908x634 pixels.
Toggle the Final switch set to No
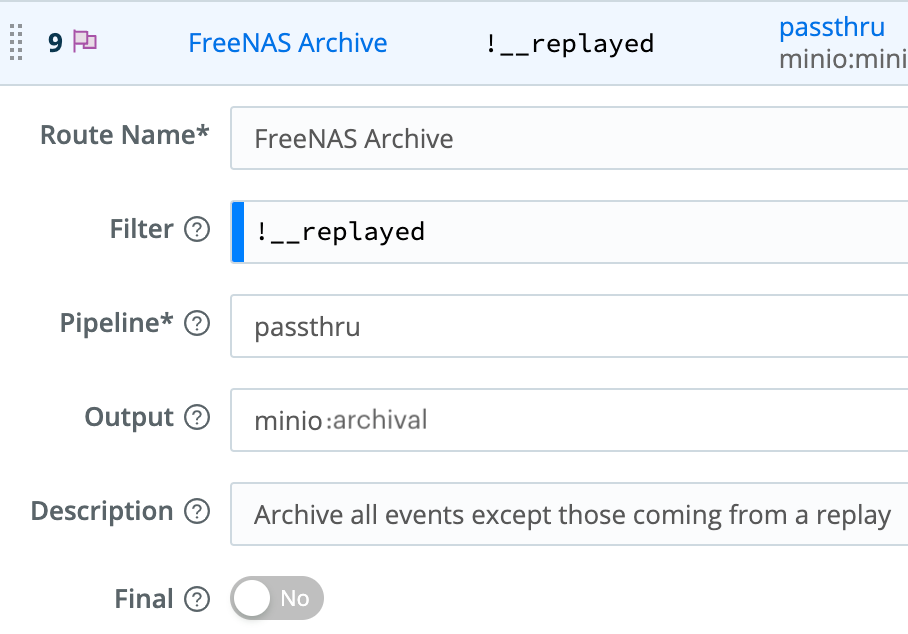coord(277,599)
